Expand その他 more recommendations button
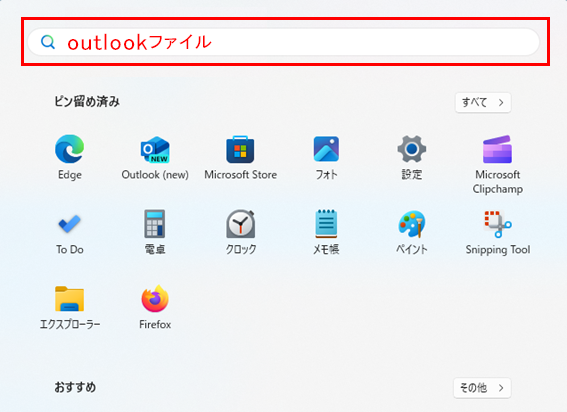Viewport: 567px width, 412px height. [x=482, y=388]
